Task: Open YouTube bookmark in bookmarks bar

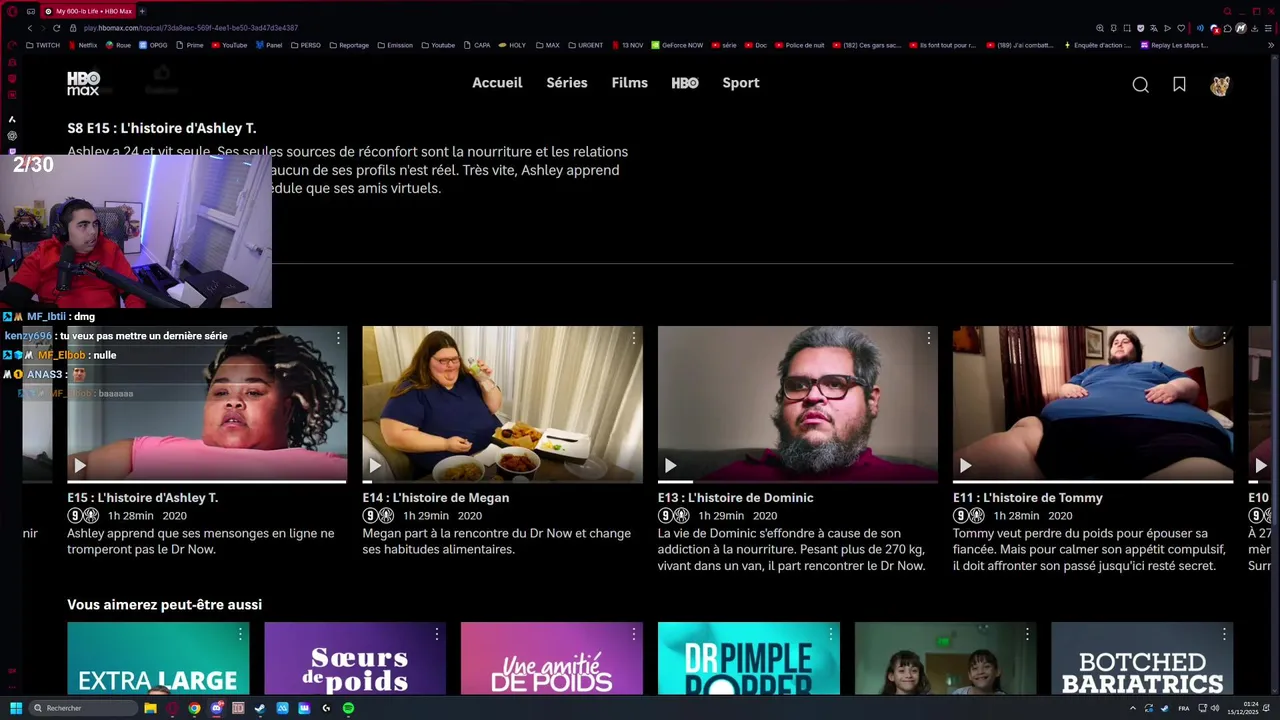Action: [x=229, y=45]
